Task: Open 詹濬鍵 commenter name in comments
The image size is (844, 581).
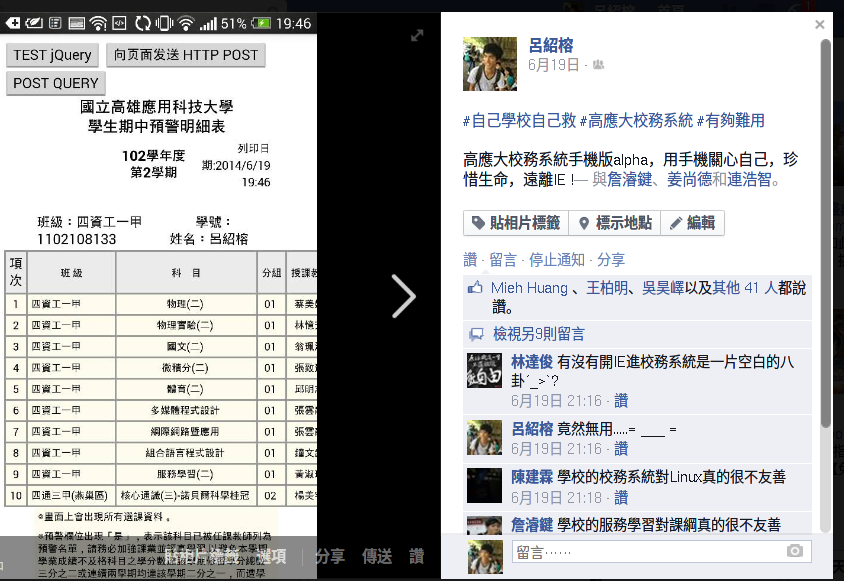Action: pyautogui.click(x=532, y=524)
